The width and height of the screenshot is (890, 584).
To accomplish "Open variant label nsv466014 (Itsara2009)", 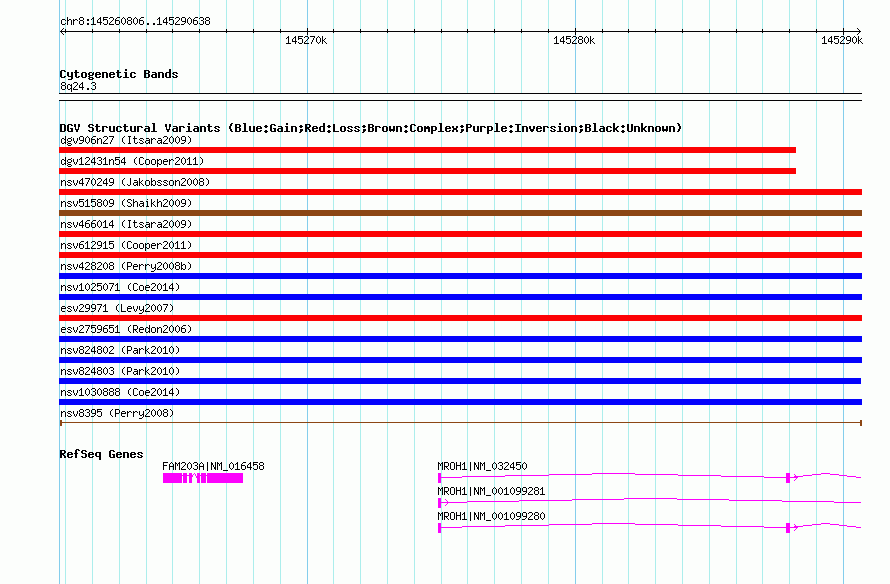I will 126,224.
